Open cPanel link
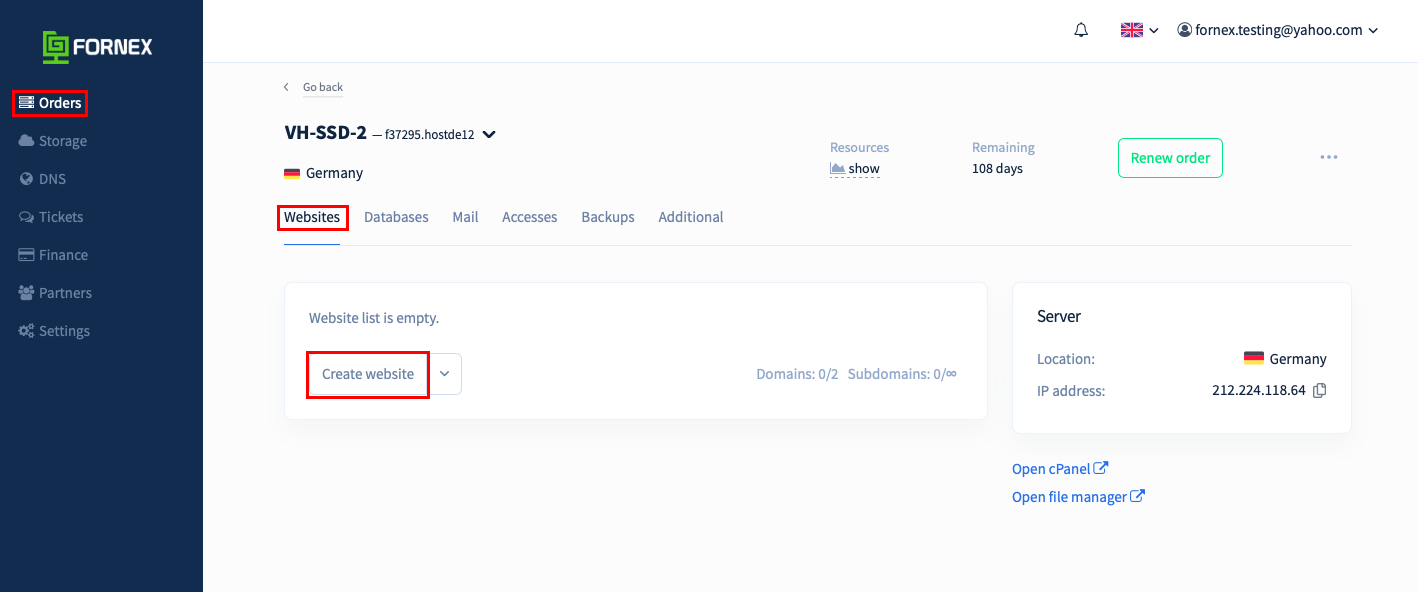 coord(1060,468)
